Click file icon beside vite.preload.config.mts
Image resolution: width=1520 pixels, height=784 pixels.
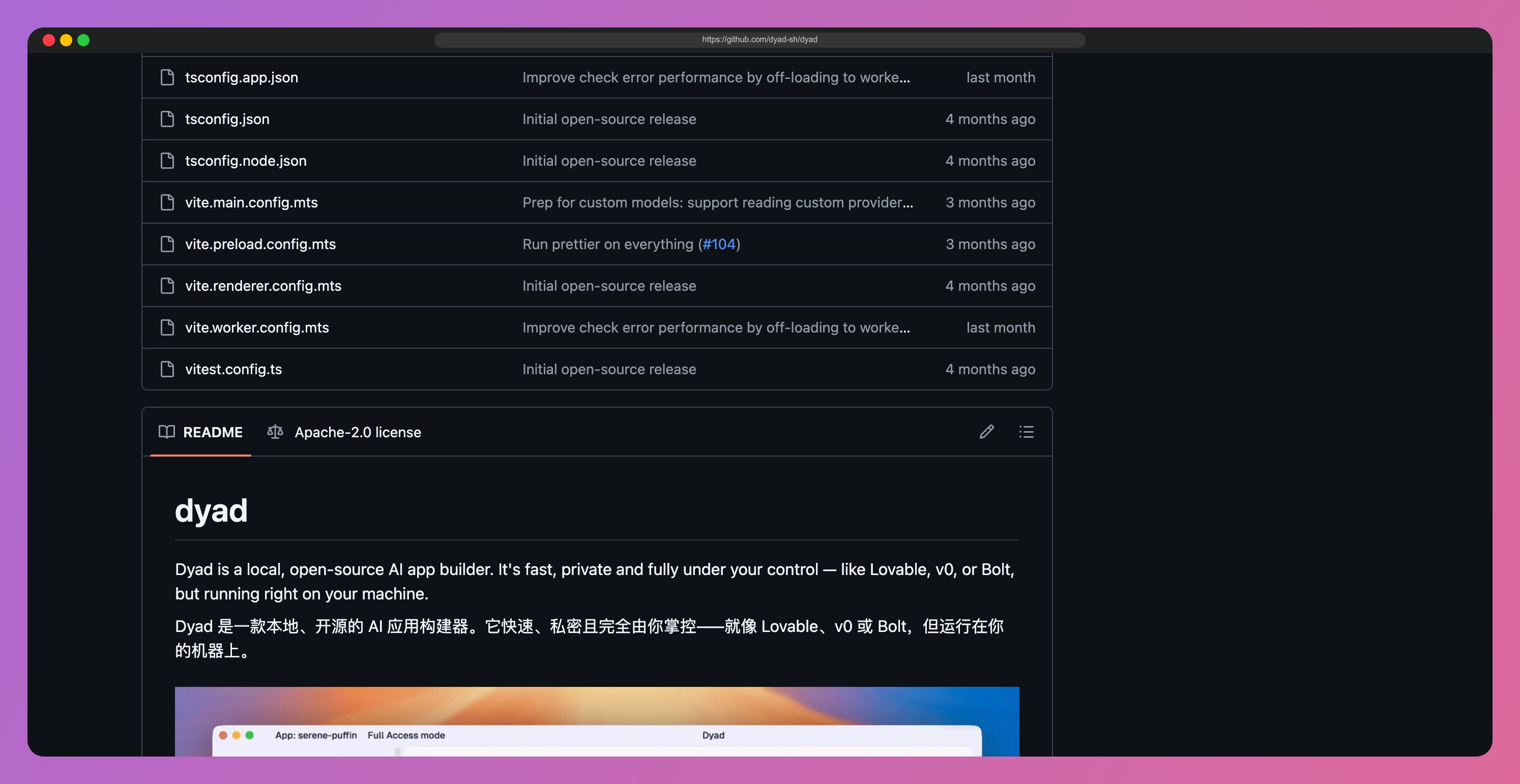(167, 244)
